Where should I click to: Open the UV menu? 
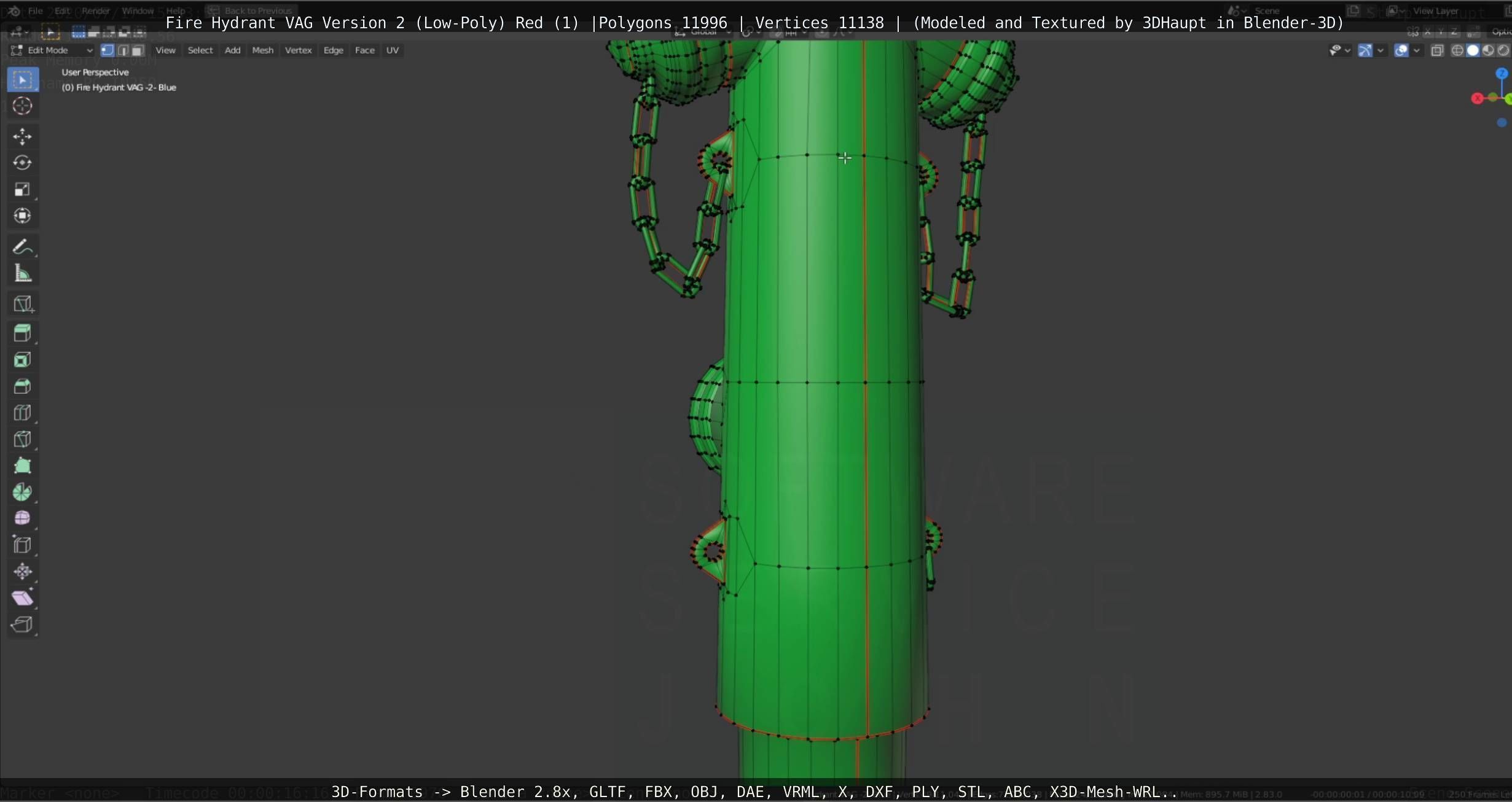(393, 50)
